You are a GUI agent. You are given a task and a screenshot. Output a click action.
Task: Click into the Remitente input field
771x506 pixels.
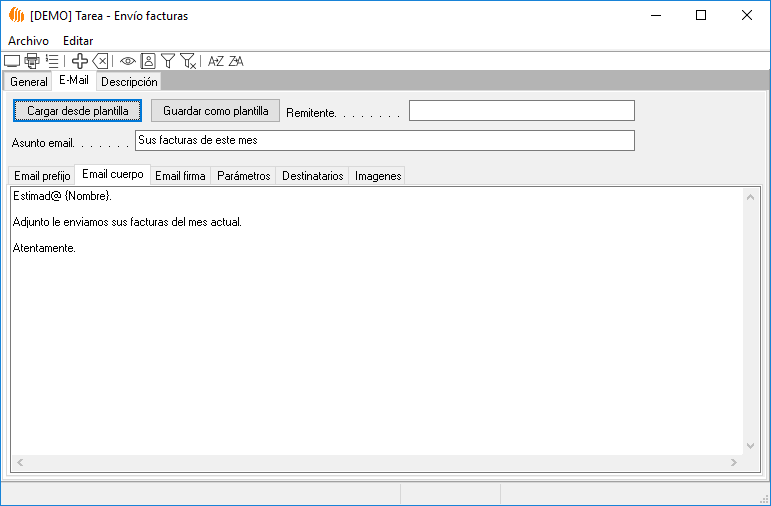pos(521,110)
